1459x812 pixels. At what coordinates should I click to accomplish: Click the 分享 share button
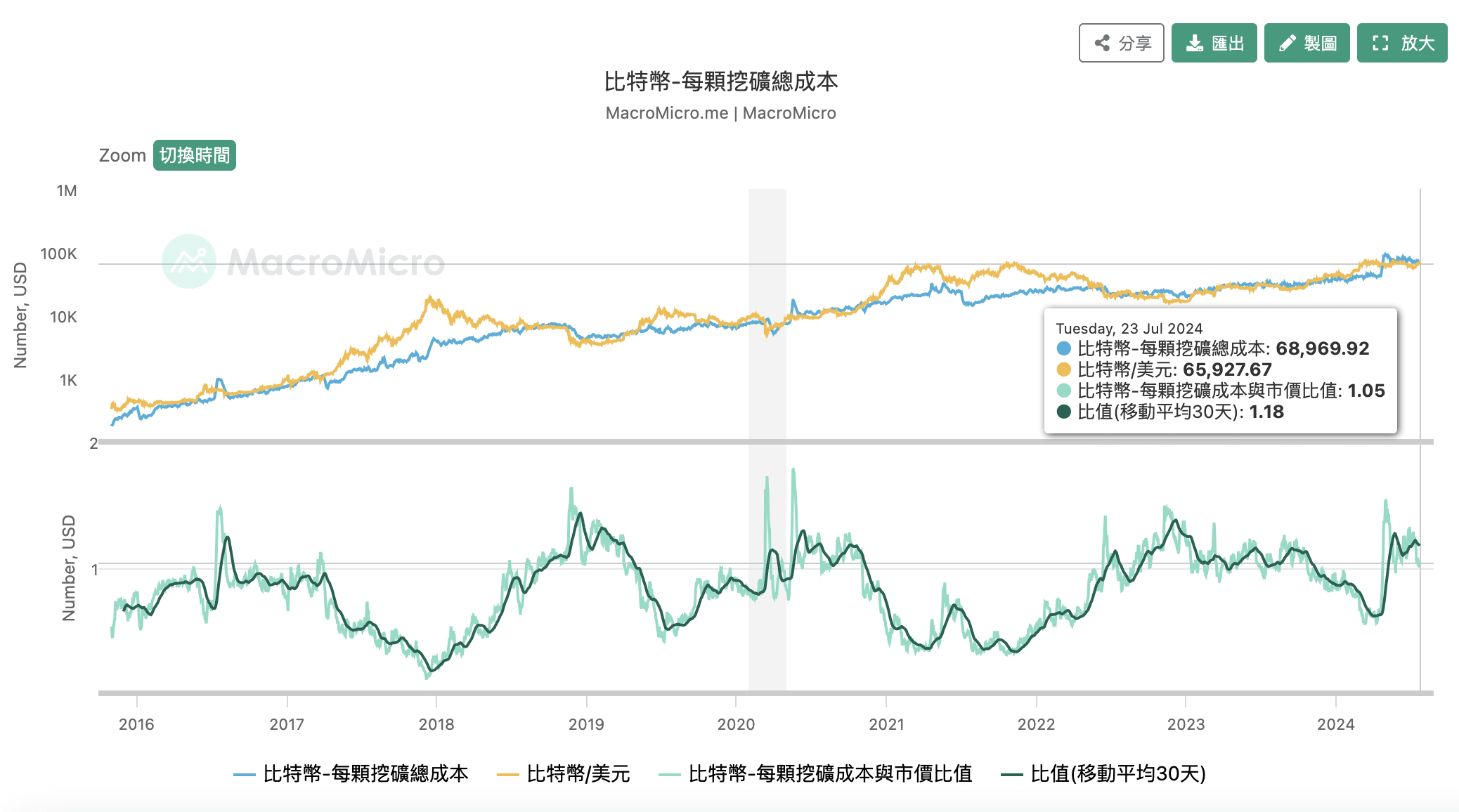(x=1120, y=43)
